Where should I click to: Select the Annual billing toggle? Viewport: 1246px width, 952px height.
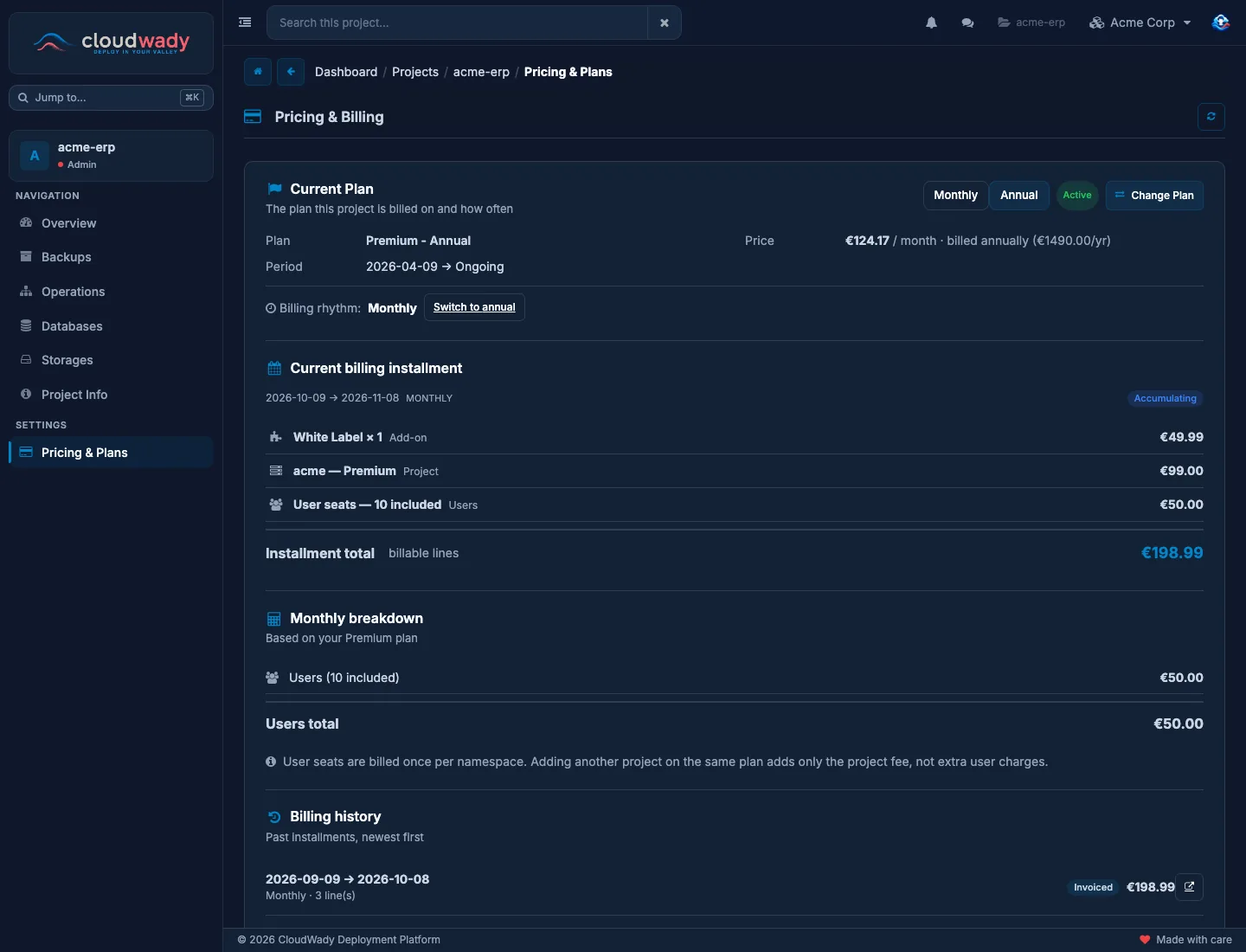(x=1018, y=196)
